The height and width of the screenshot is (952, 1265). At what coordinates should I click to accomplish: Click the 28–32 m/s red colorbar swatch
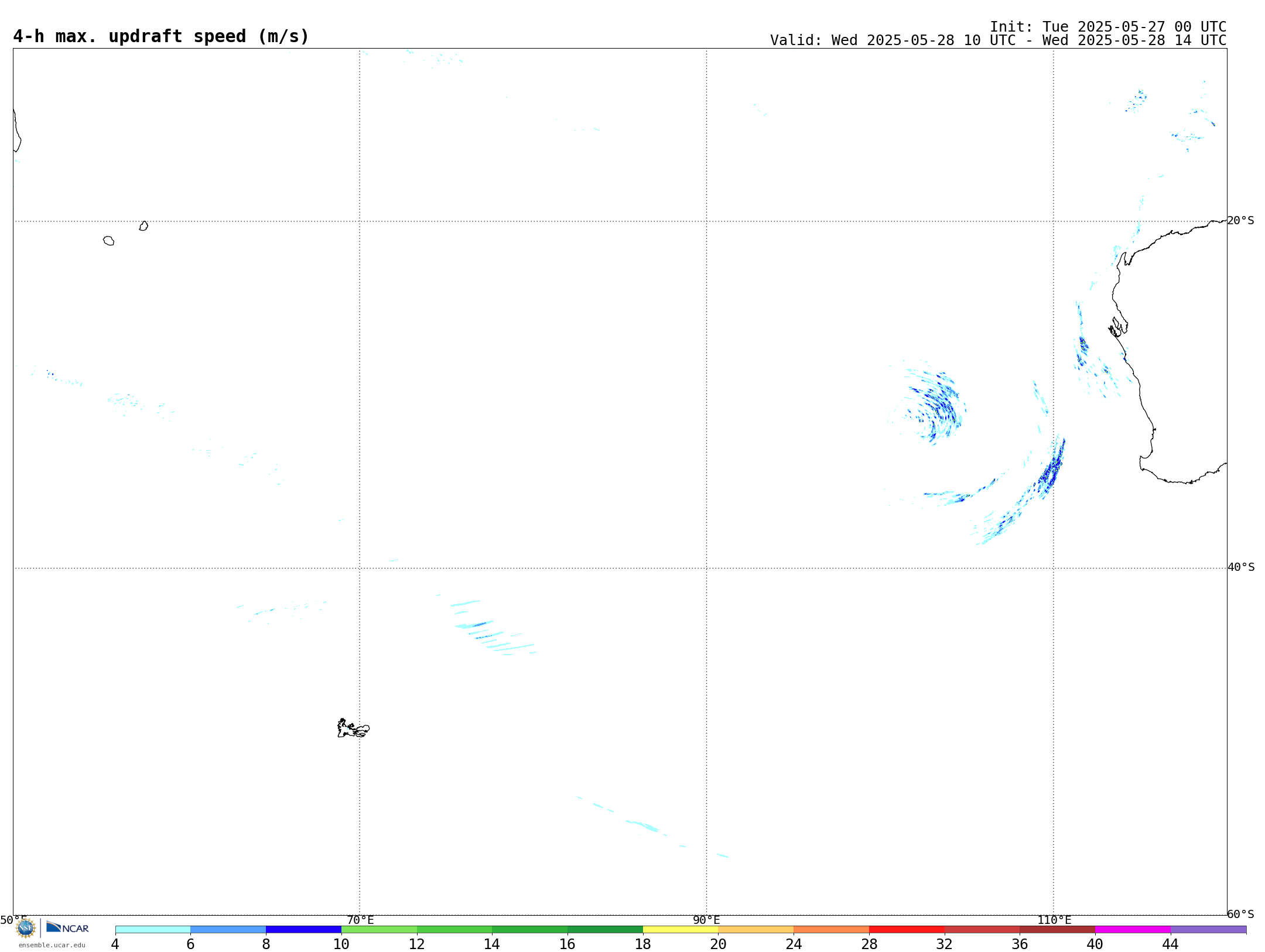coord(907,930)
